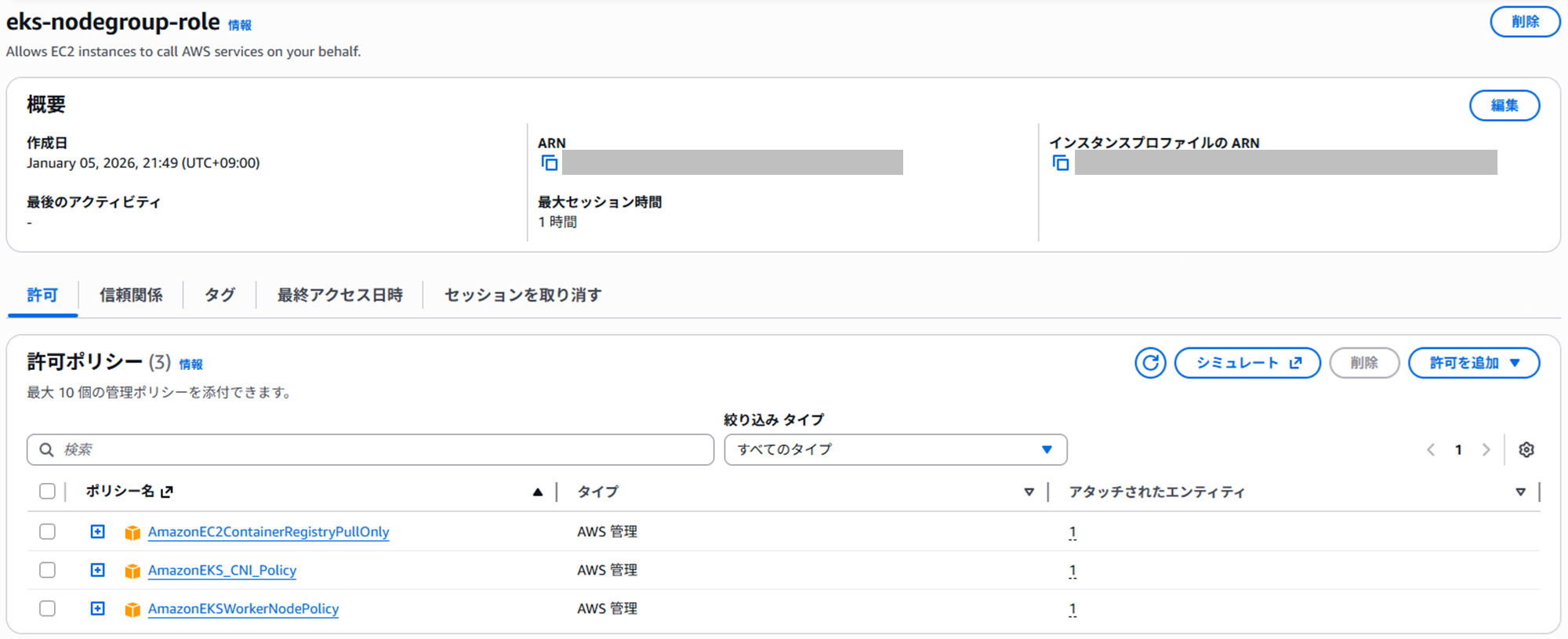Image resolution: width=1568 pixels, height=639 pixels.
Task: Expand the AmazonEC2ContainerRegistryPullOnly policy details
Action: (x=97, y=532)
